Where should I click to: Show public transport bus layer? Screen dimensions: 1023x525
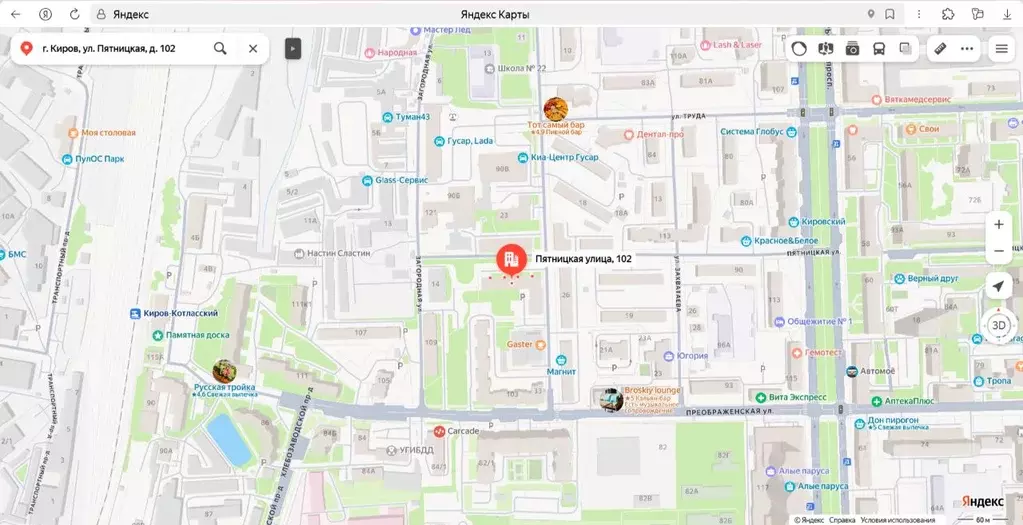click(x=879, y=48)
